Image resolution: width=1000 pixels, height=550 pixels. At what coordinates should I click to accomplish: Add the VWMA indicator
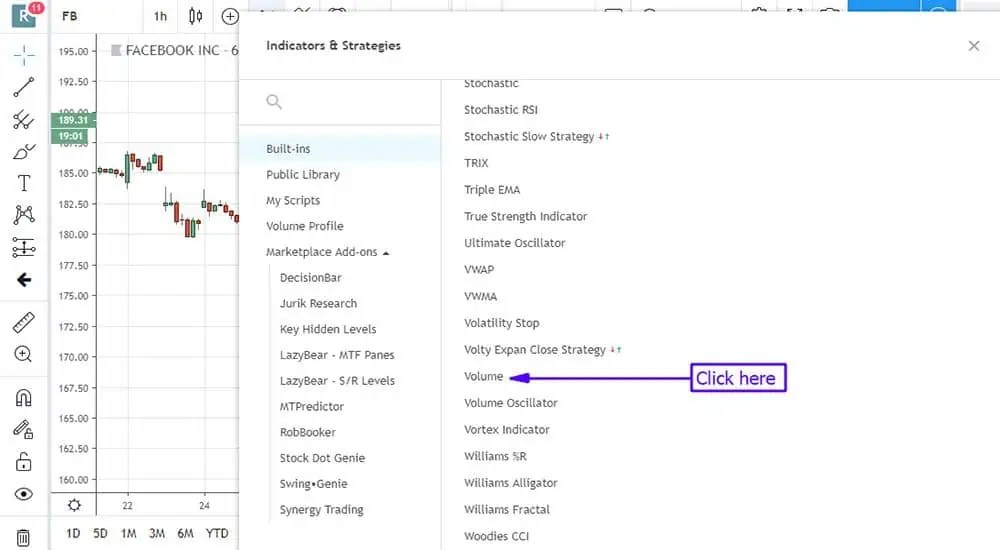click(x=480, y=297)
